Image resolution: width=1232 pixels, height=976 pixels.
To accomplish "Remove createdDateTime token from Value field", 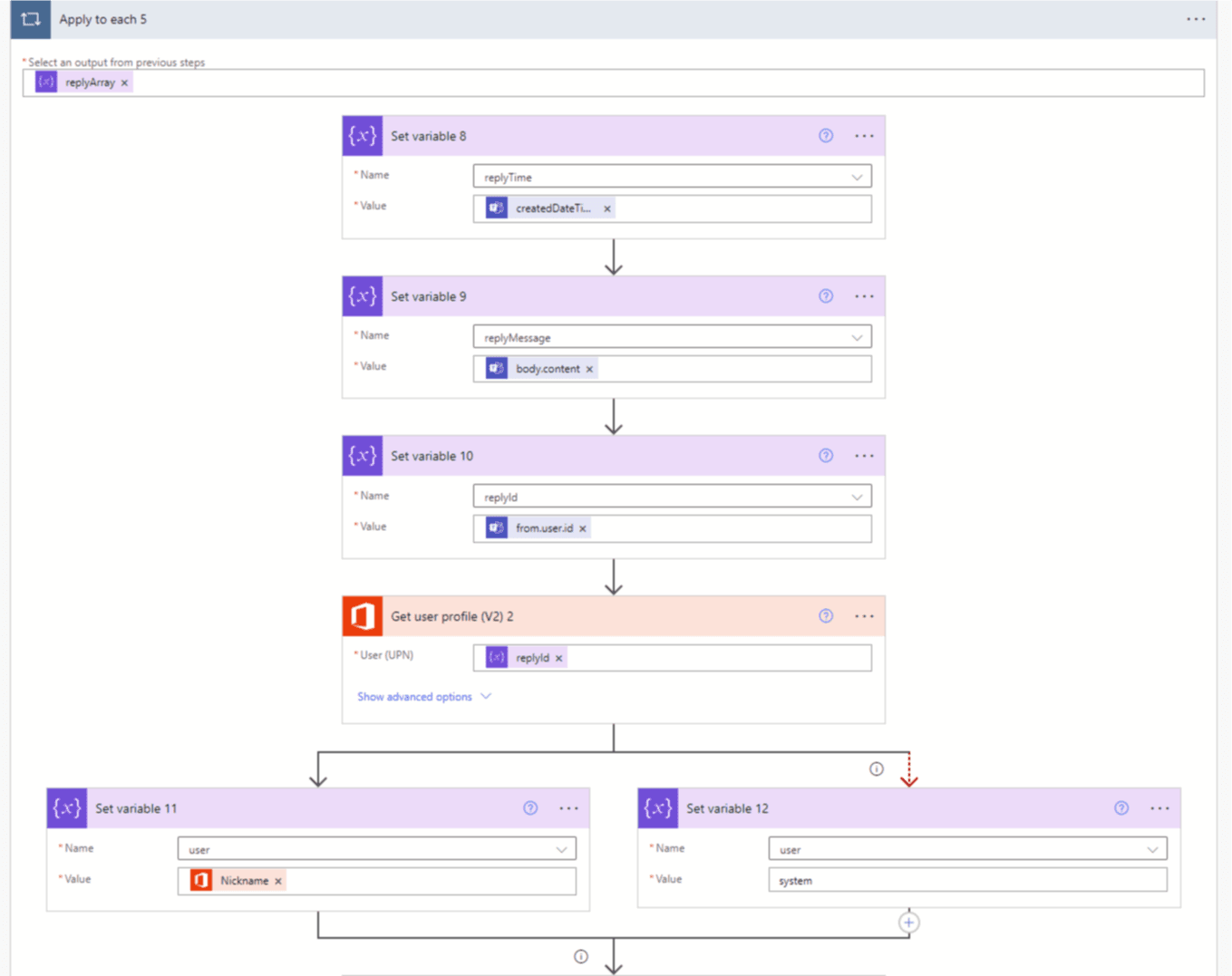I will click(x=607, y=208).
